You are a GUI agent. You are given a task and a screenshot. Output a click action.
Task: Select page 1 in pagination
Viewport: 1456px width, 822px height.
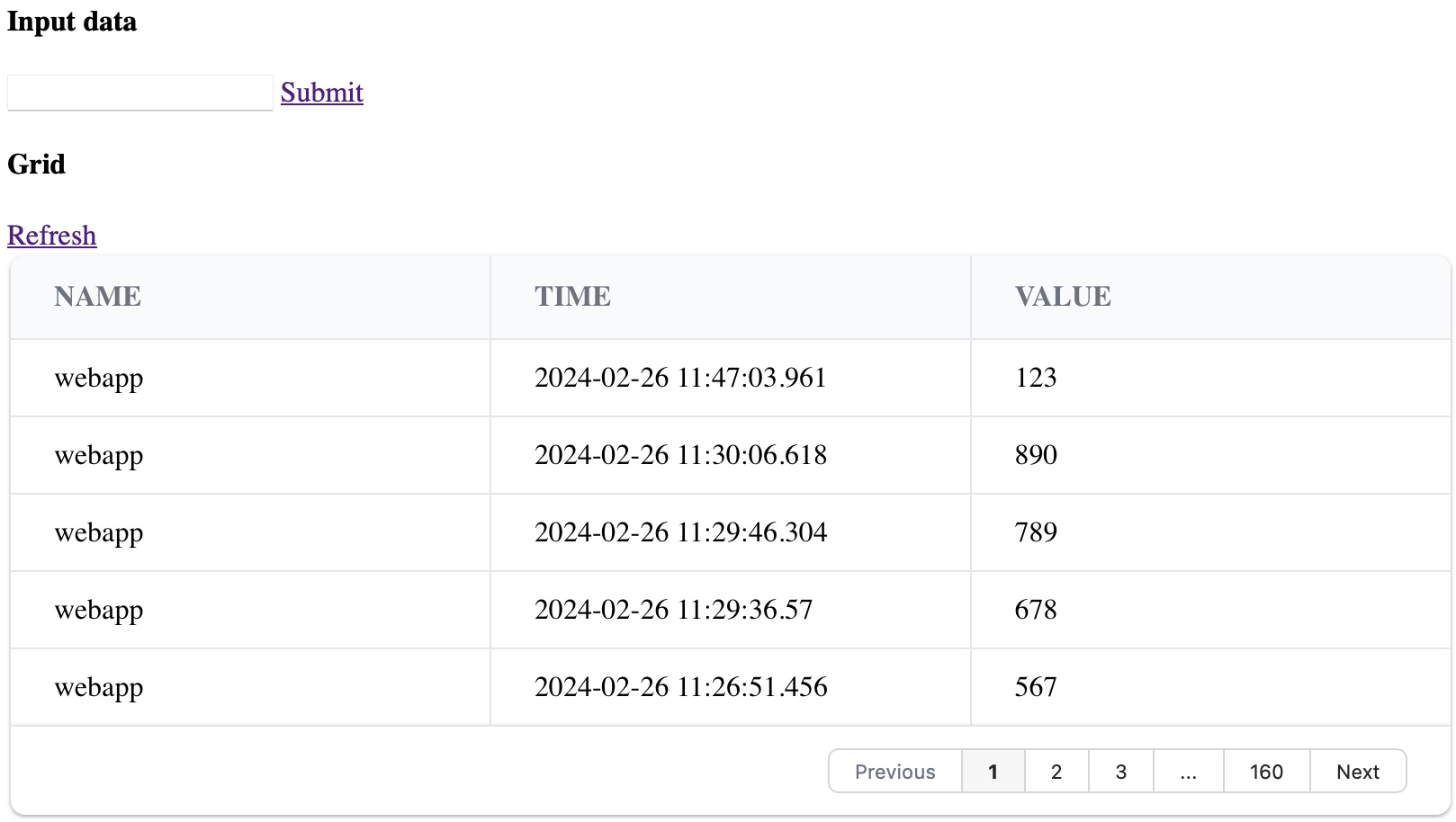[x=993, y=772]
